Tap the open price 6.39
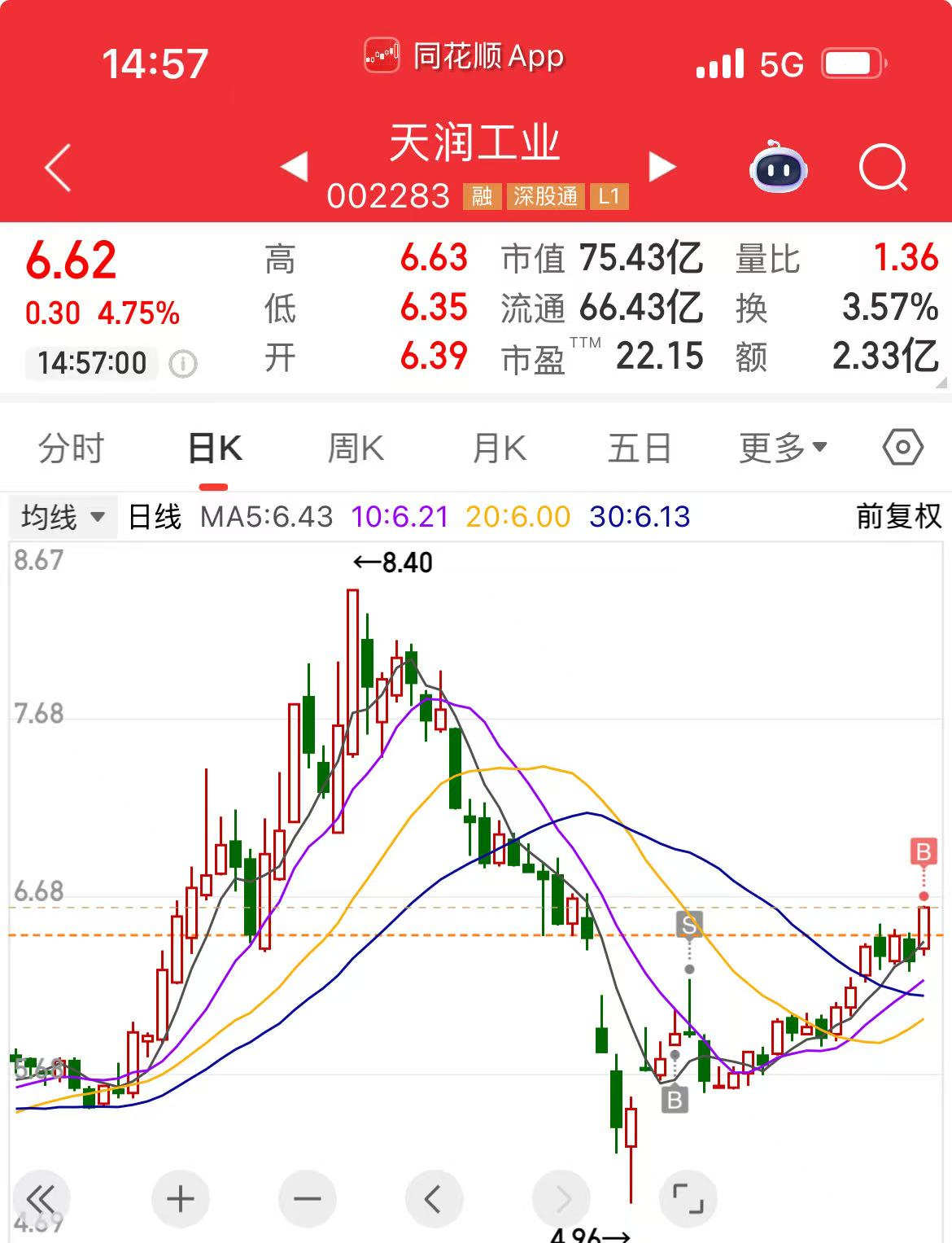This screenshot has height=1243, width=952. (434, 357)
